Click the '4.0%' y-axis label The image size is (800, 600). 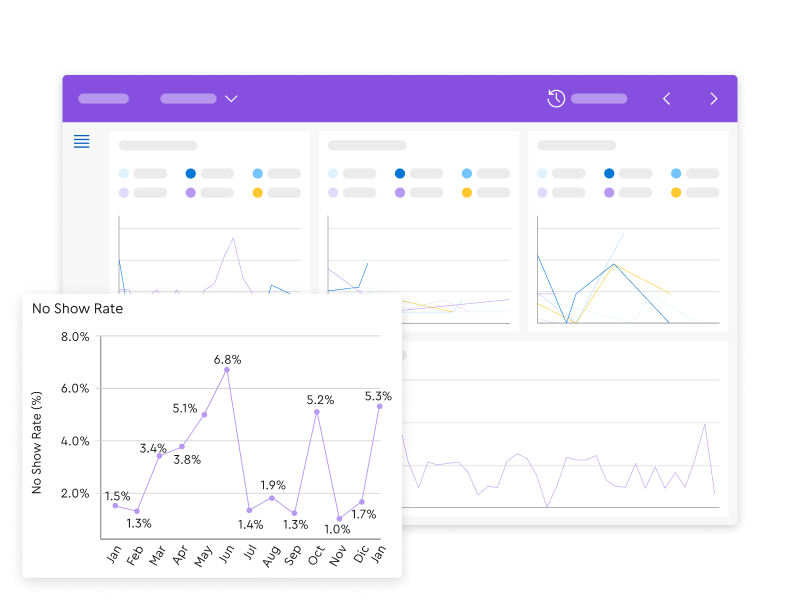(75, 441)
